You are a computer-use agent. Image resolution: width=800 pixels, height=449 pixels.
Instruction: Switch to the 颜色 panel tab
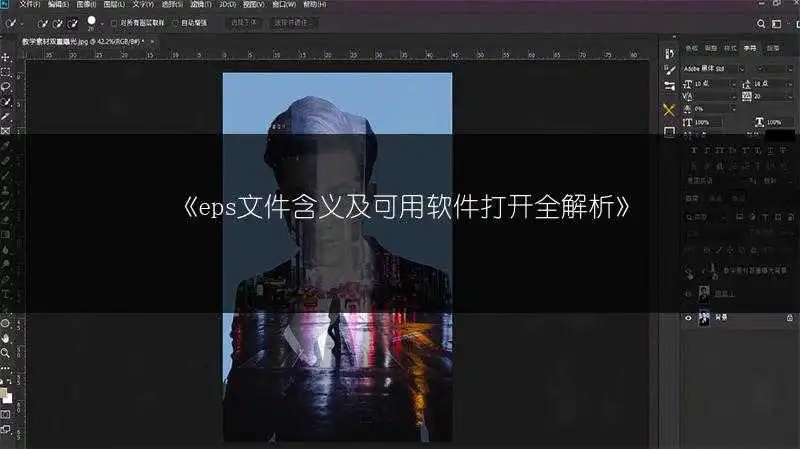[x=691, y=48]
